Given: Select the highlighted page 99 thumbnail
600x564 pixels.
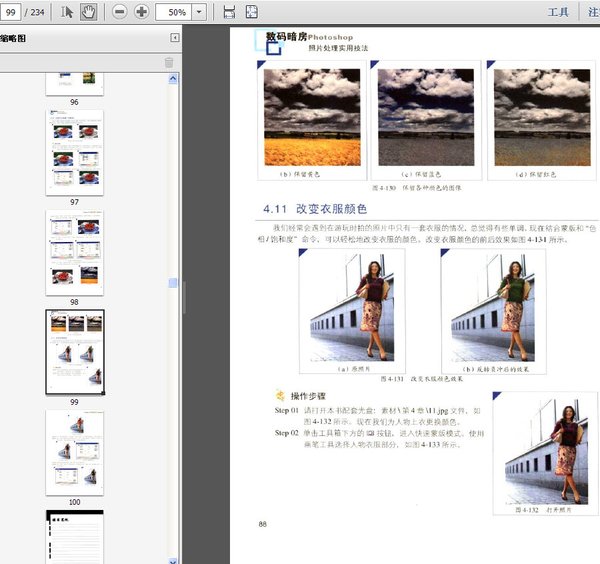Looking at the screenshot, I should [x=74, y=351].
